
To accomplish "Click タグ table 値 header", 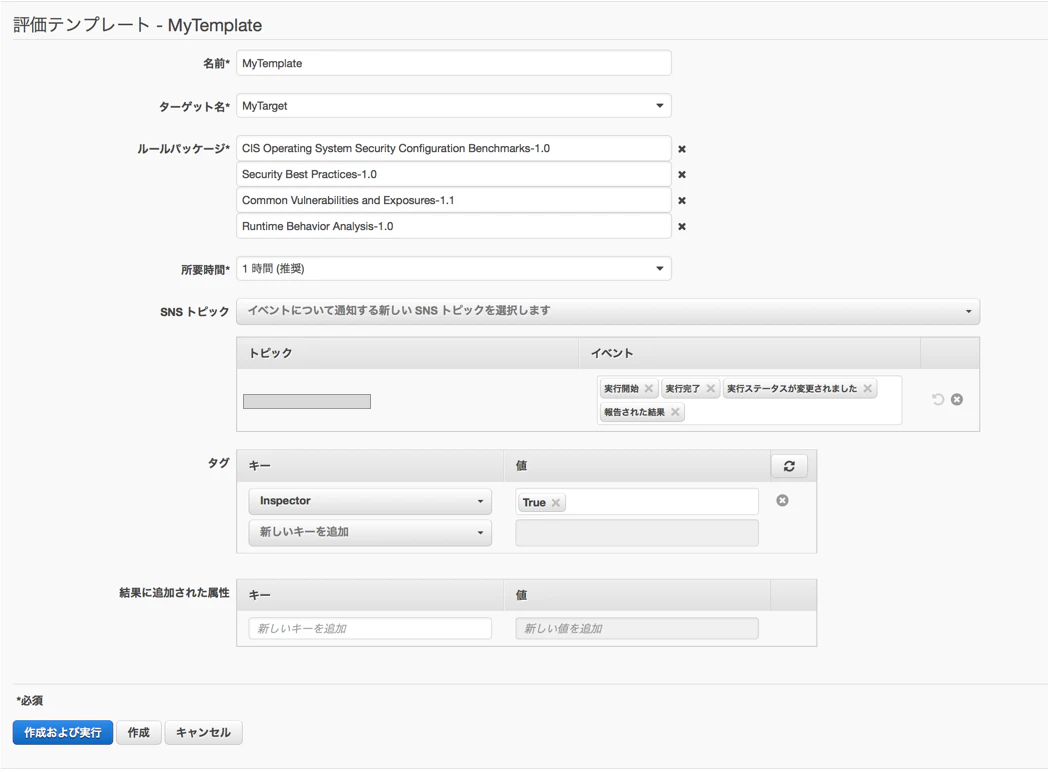I will pyautogui.click(x=637, y=466).
